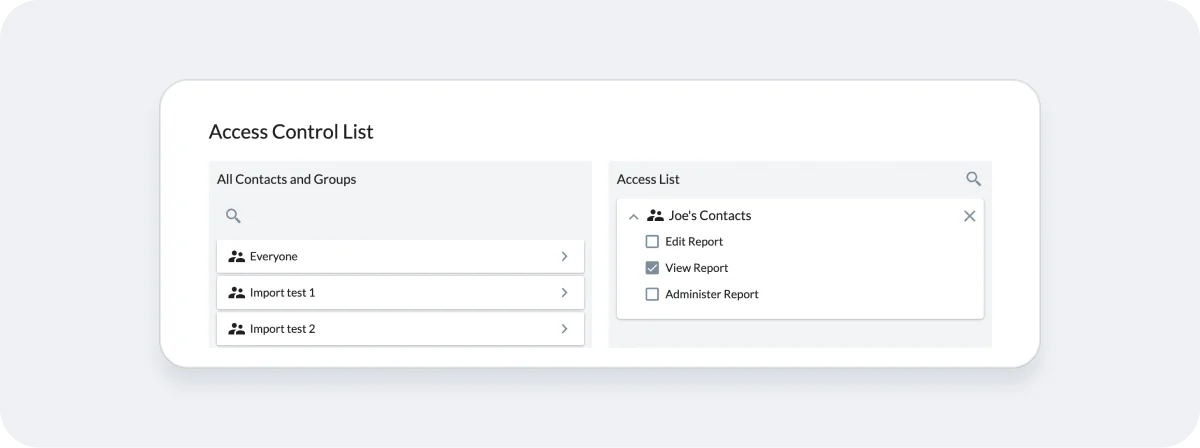The height and width of the screenshot is (448, 1200).
Task: Select the Everyone row text
Action: [274, 257]
